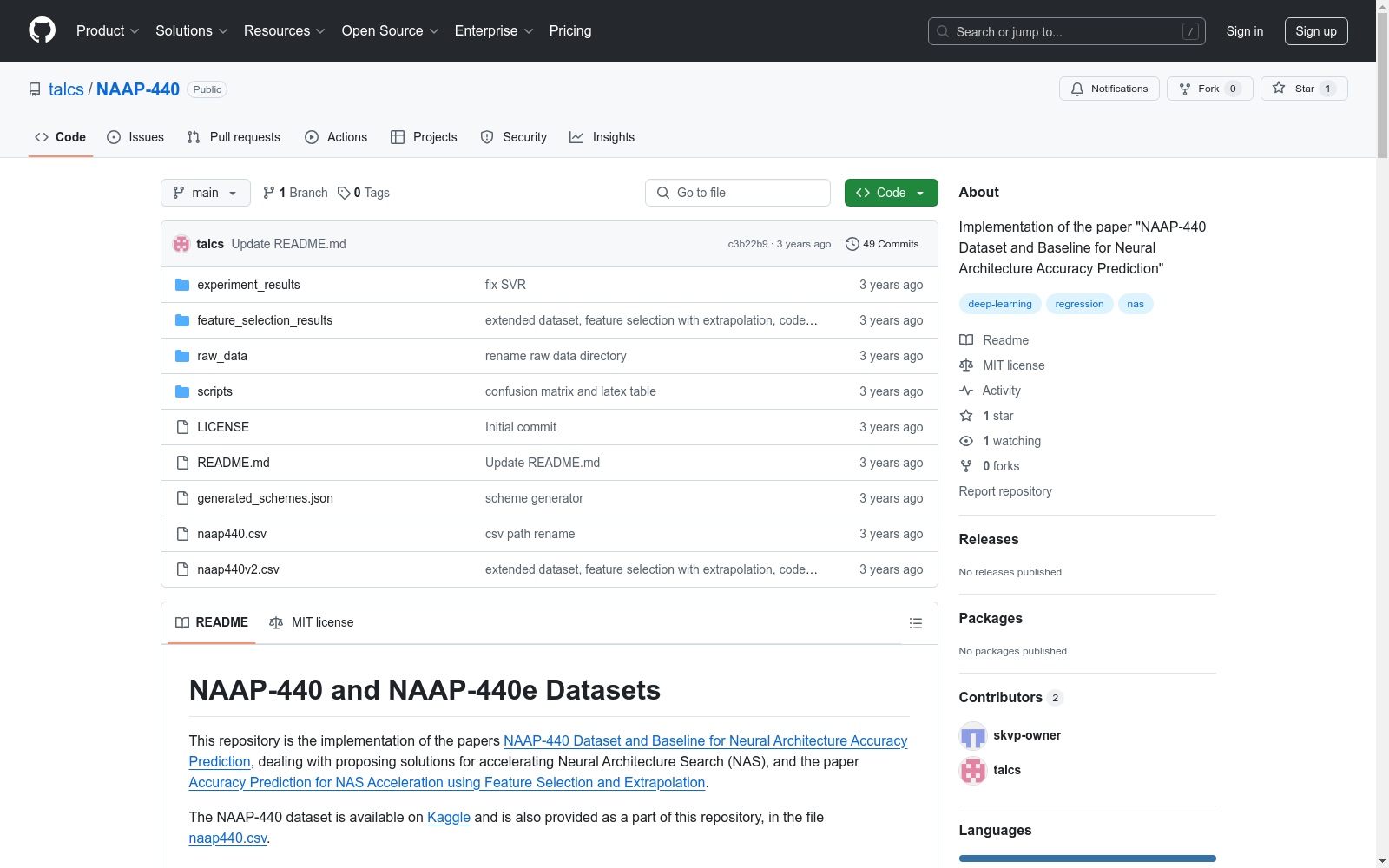Focus the Go to file search box
Image resolution: width=1389 pixels, height=868 pixels.
tap(738, 193)
